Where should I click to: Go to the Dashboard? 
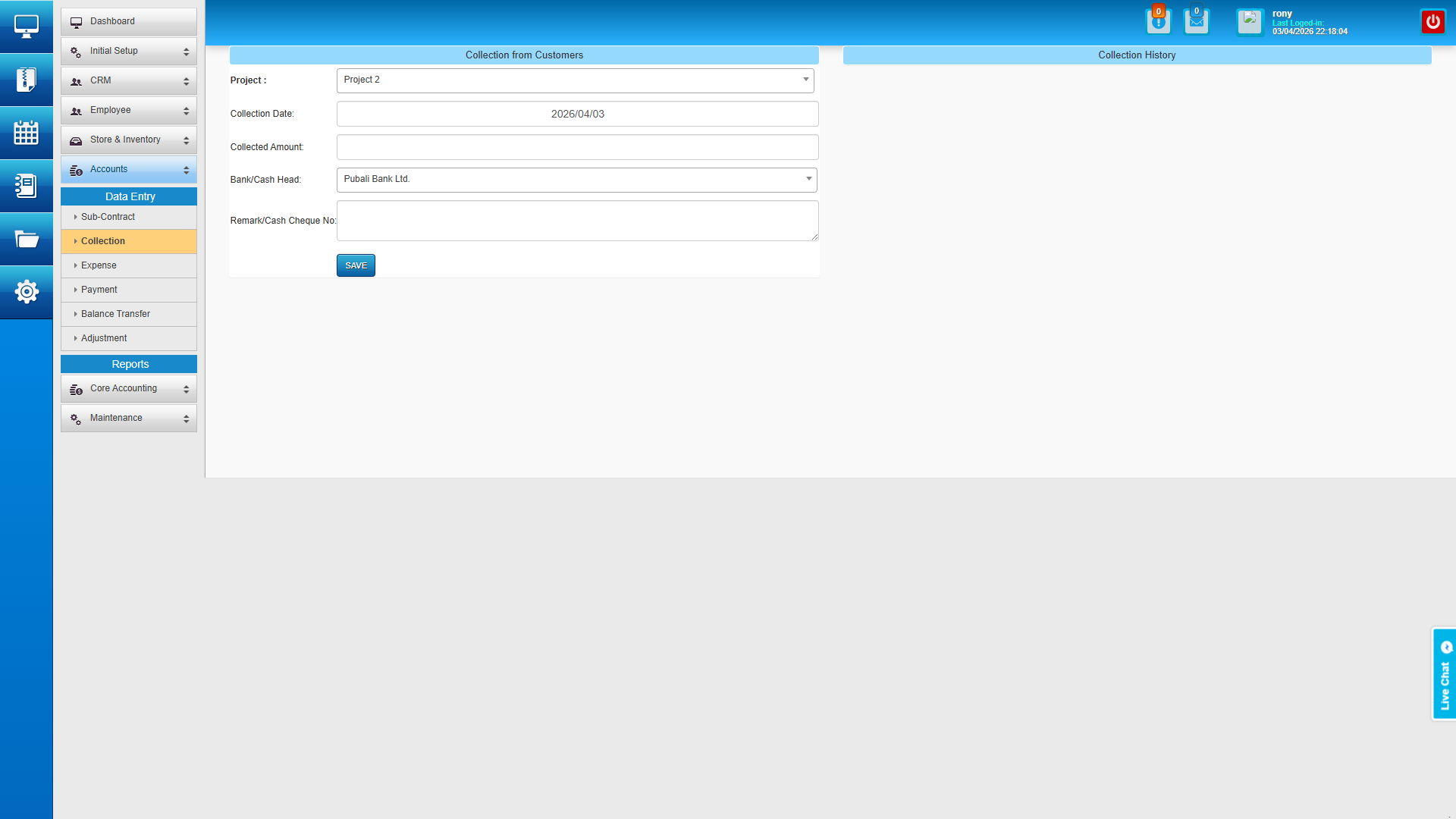coord(129,22)
